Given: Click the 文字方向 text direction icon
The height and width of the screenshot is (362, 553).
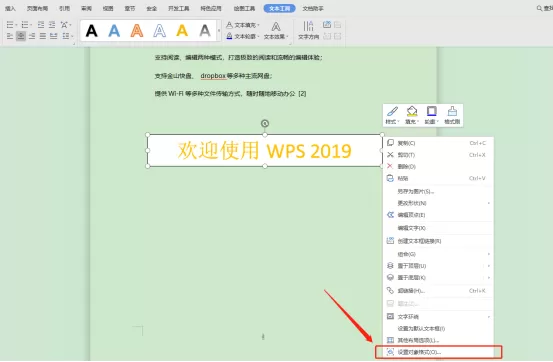Looking at the screenshot, I should tap(308, 30).
